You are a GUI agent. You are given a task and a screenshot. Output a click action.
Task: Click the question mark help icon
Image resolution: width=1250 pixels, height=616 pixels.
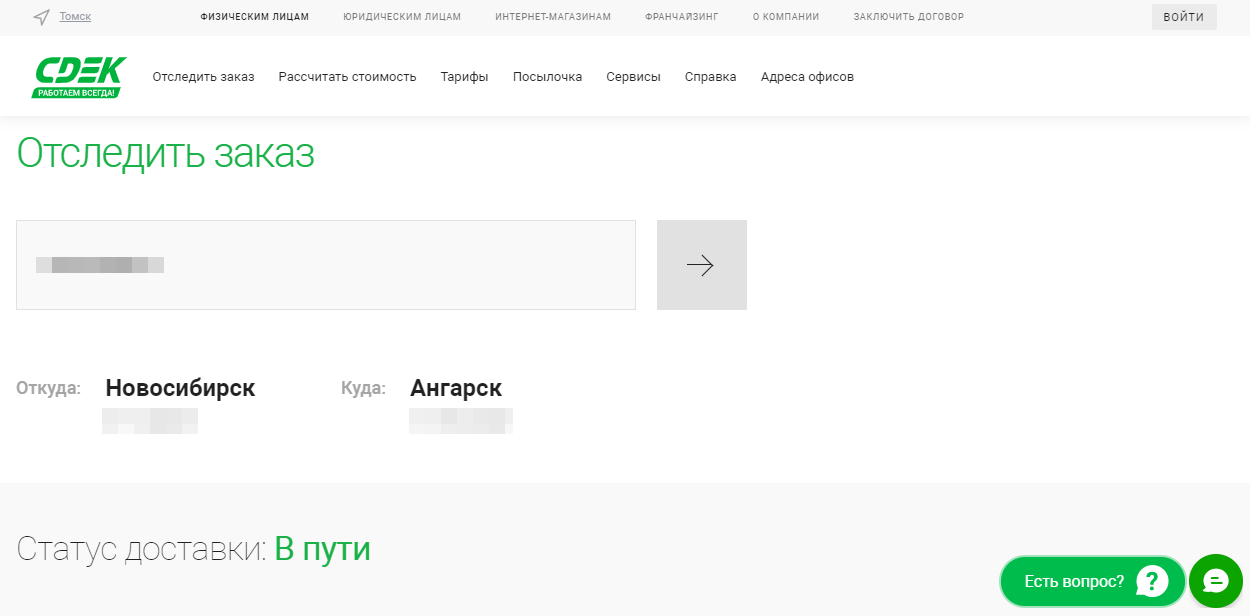click(1152, 581)
